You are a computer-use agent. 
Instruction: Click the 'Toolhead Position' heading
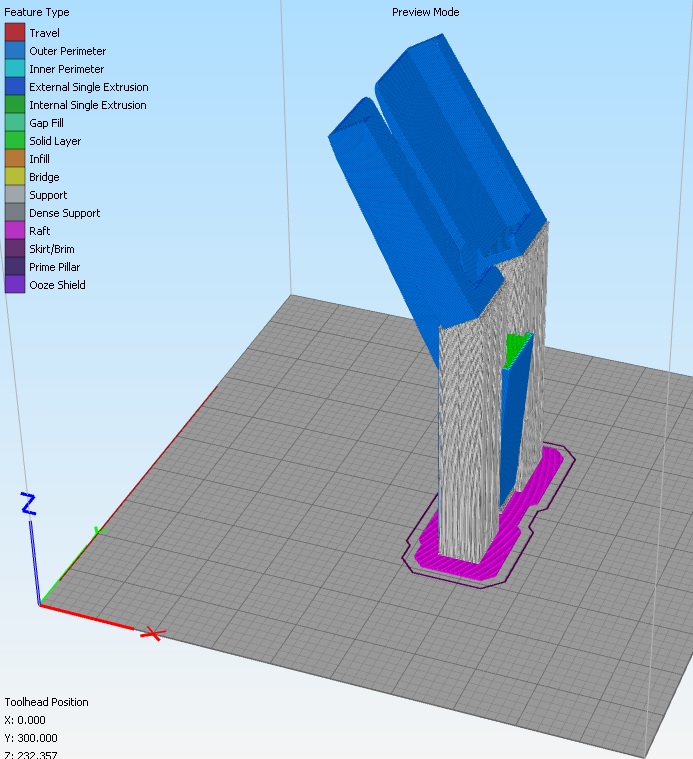pos(46,702)
